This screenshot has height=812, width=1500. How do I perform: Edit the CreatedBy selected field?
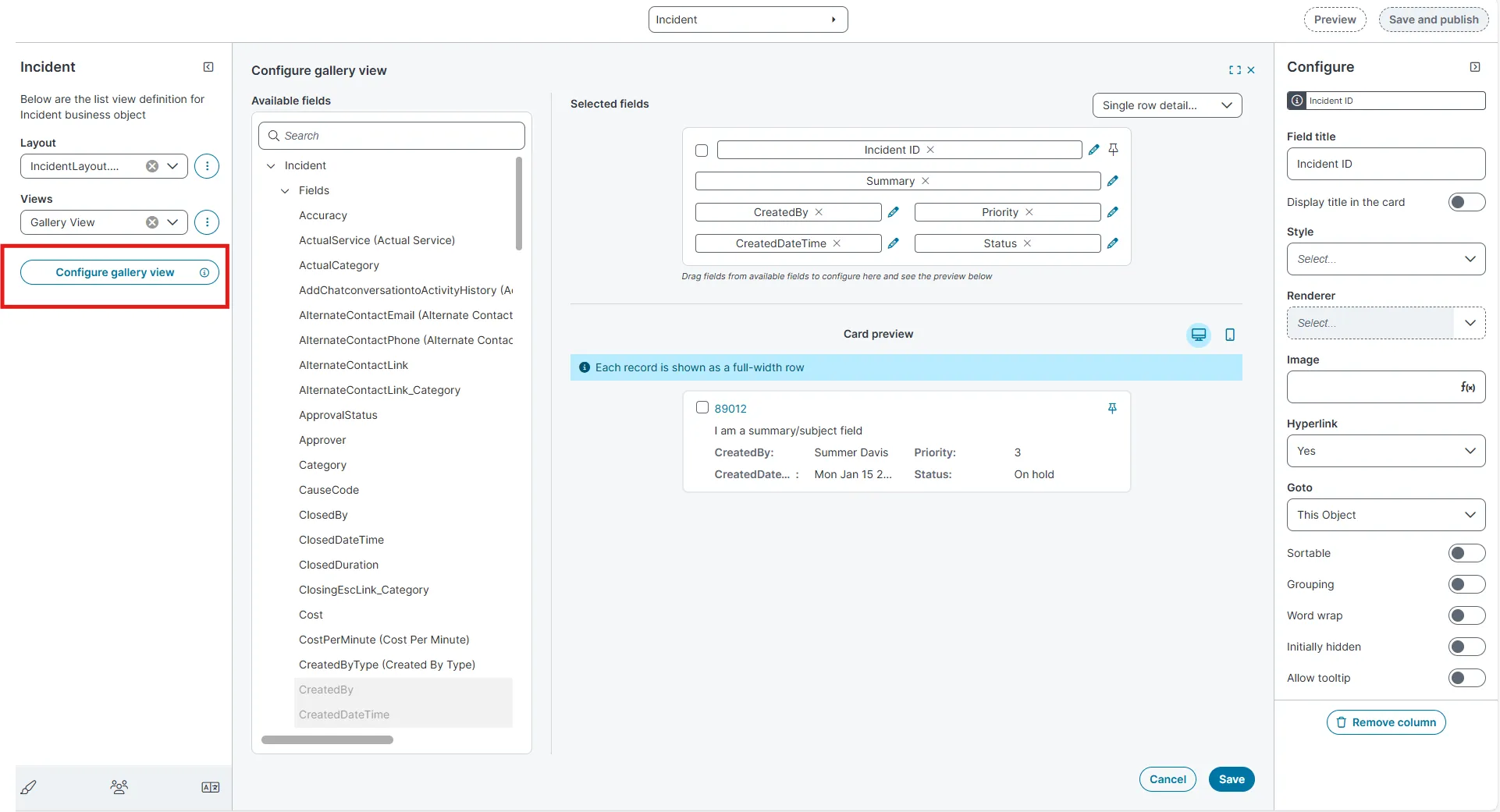[894, 212]
